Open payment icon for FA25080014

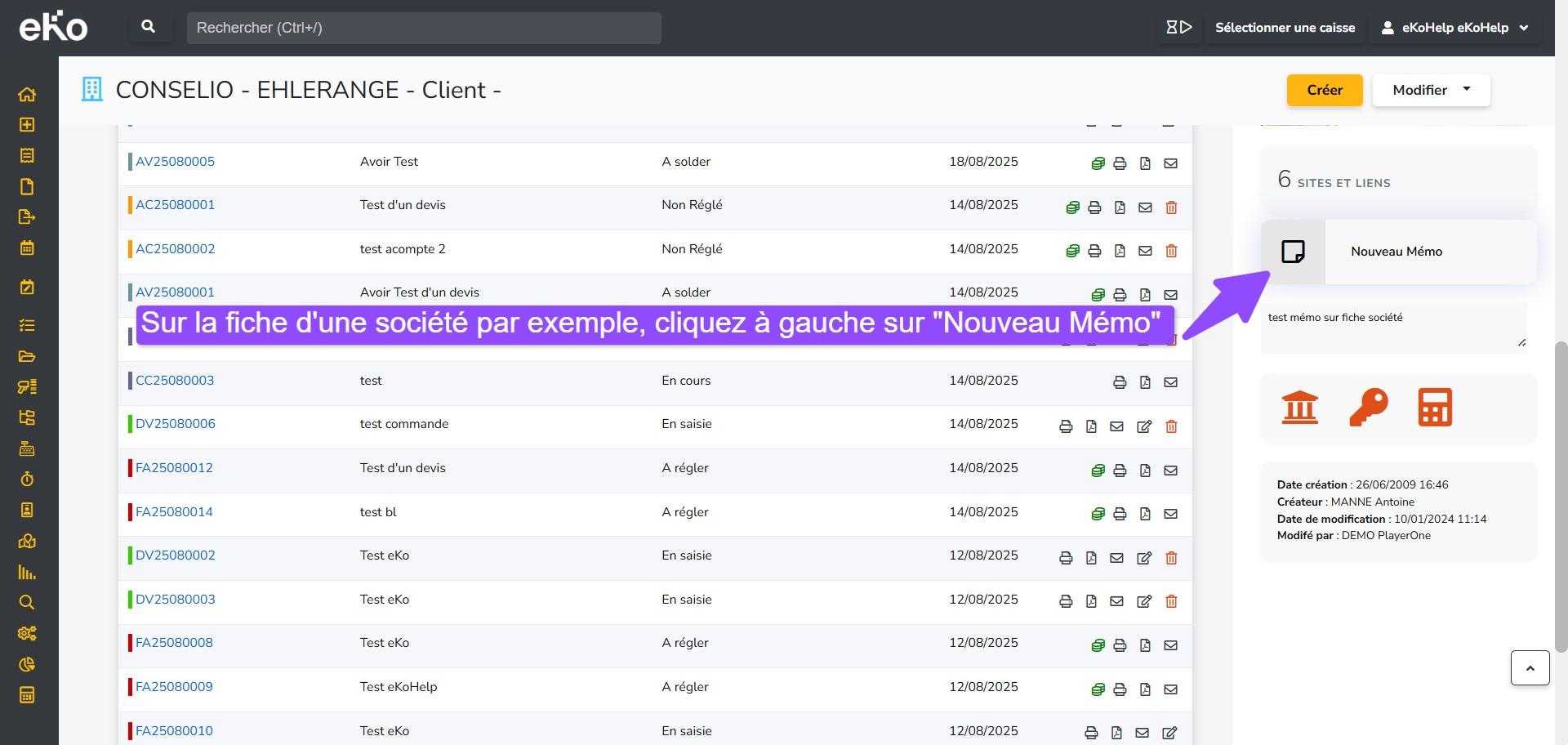pyautogui.click(x=1098, y=514)
